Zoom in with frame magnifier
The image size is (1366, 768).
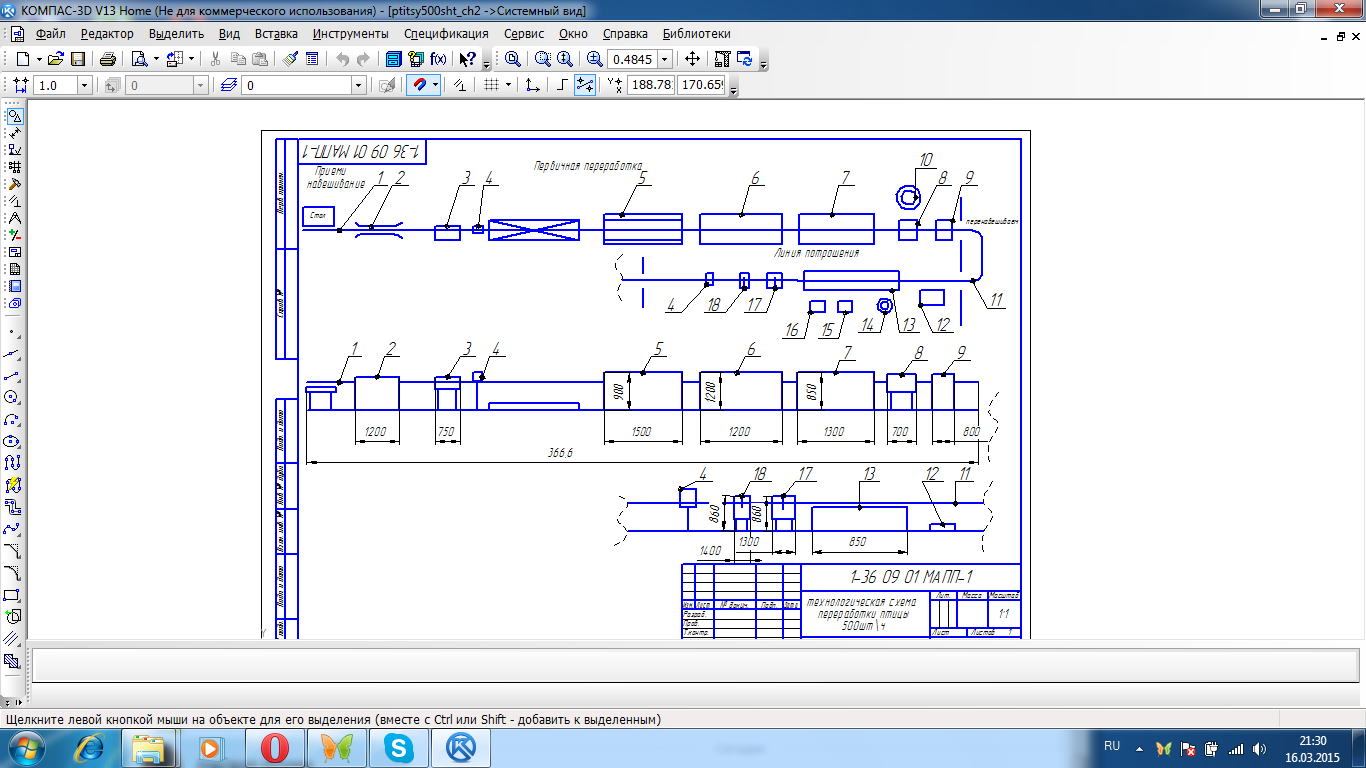point(541,59)
